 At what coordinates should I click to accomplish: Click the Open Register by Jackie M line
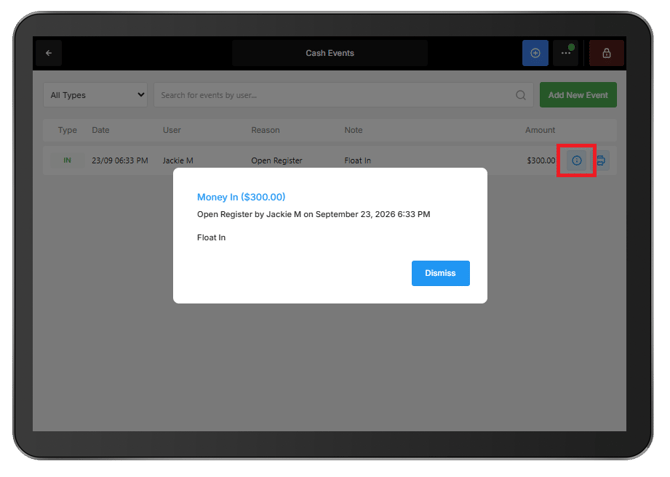tap(313, 214)
